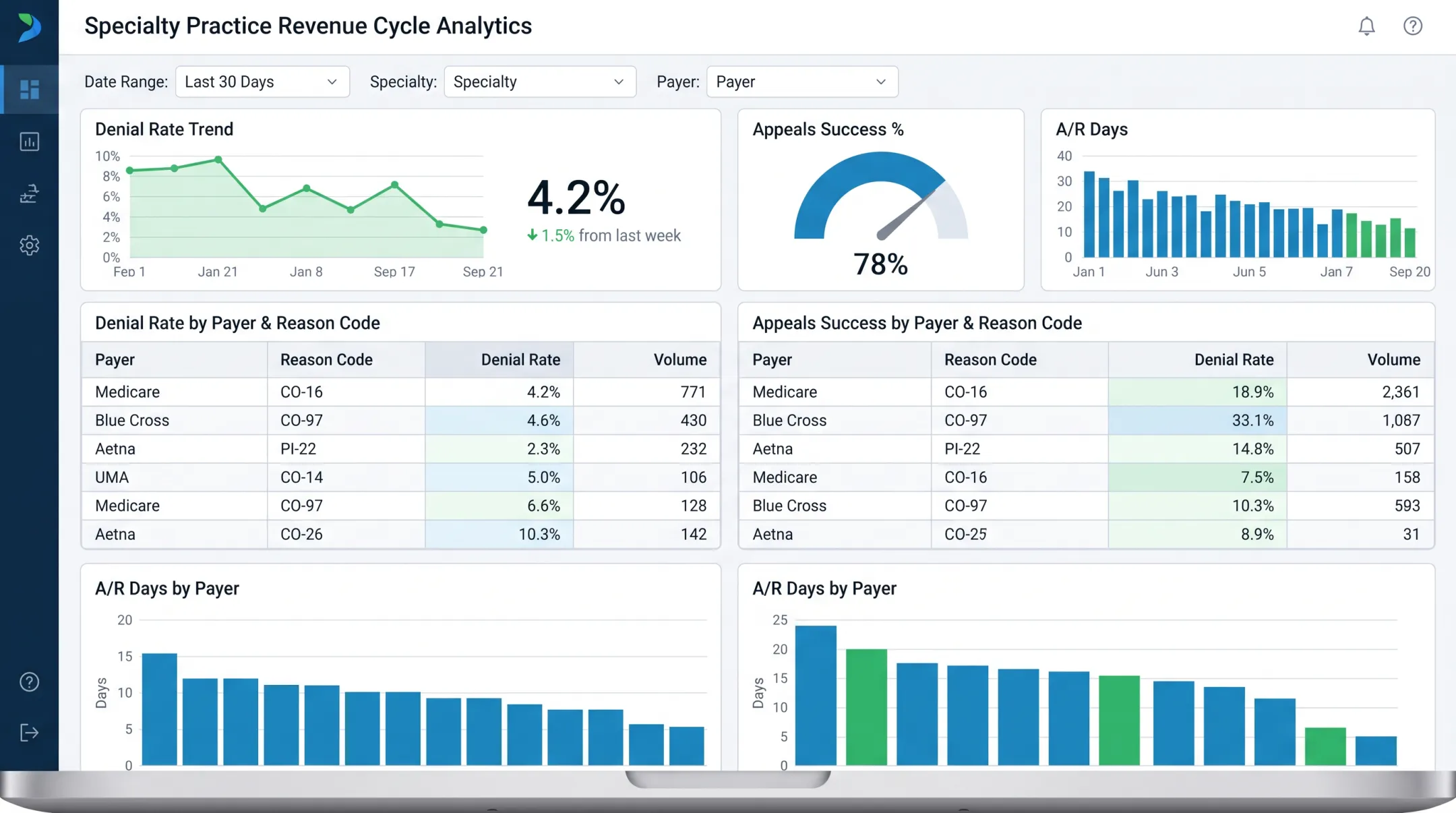Select the last Sep 21 trend data point
Image resolution: width=1456 pixels, height=813 pixels.
(x=483, y=230)
